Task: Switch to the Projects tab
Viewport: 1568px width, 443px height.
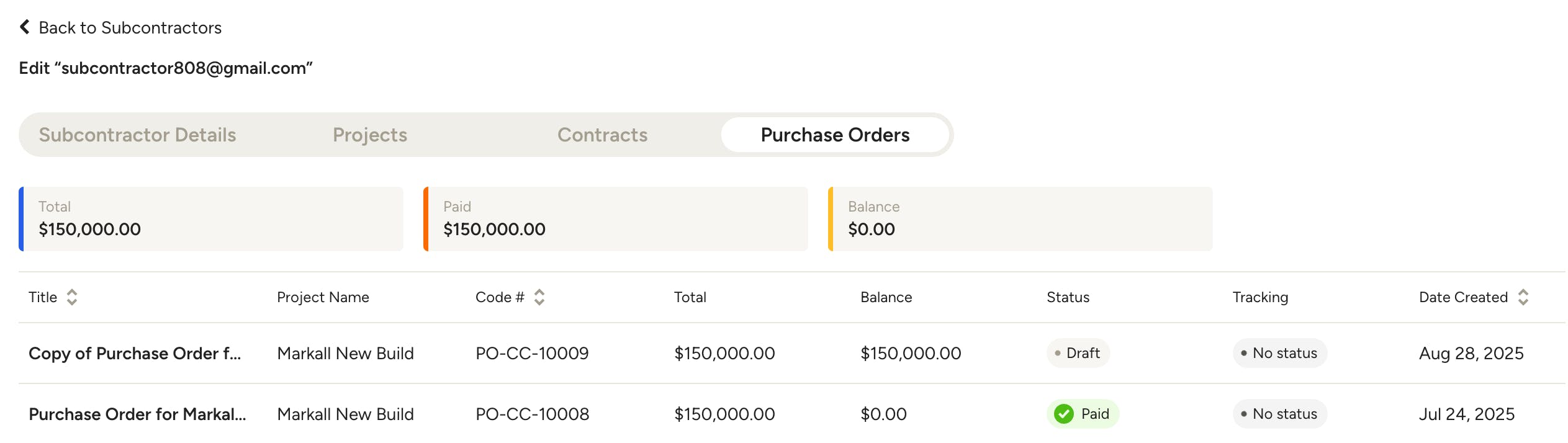Action: (x=370, y=135)
